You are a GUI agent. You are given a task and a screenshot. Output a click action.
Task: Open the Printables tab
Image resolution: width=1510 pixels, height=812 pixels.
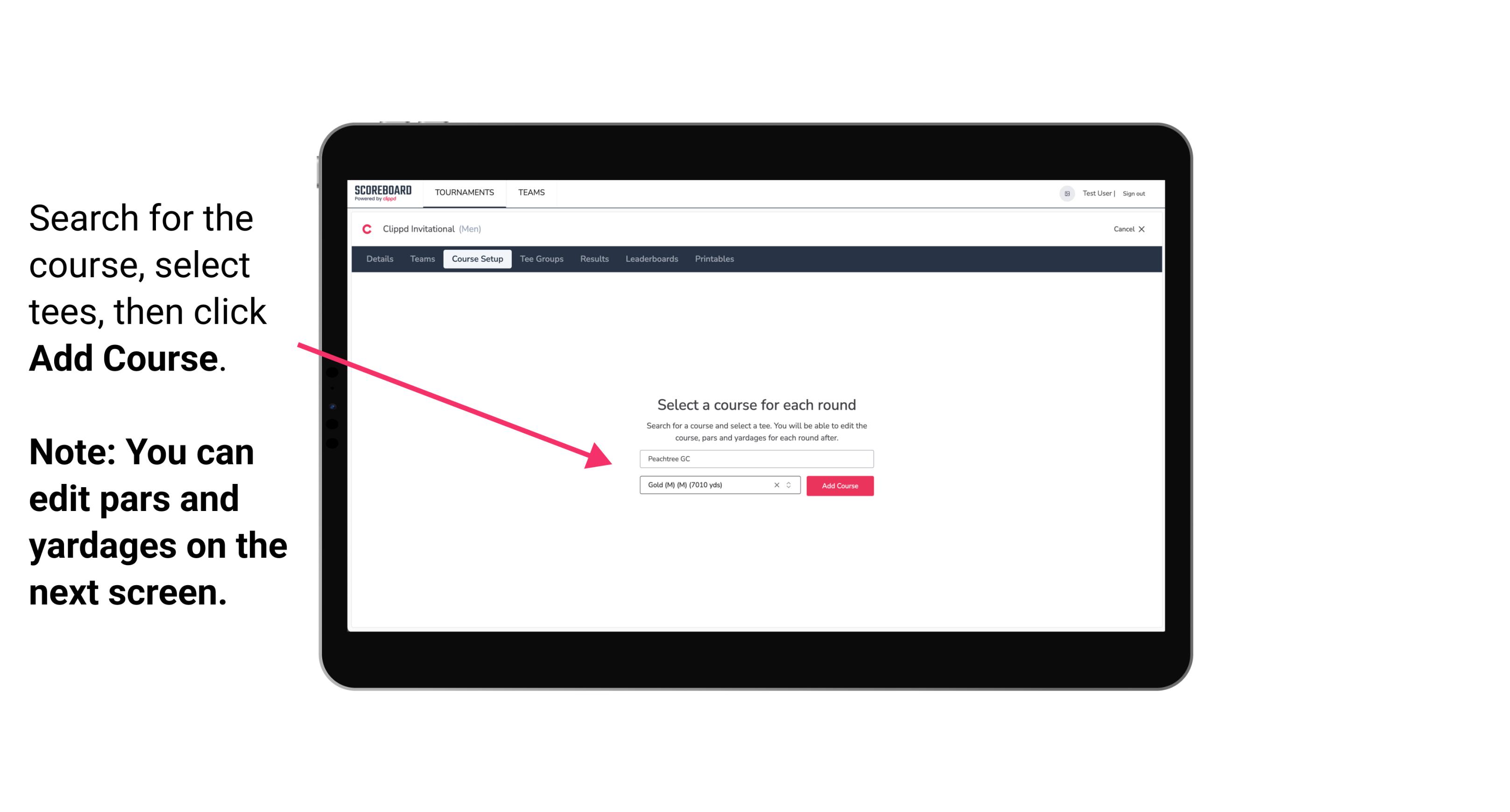pos(715,259)
